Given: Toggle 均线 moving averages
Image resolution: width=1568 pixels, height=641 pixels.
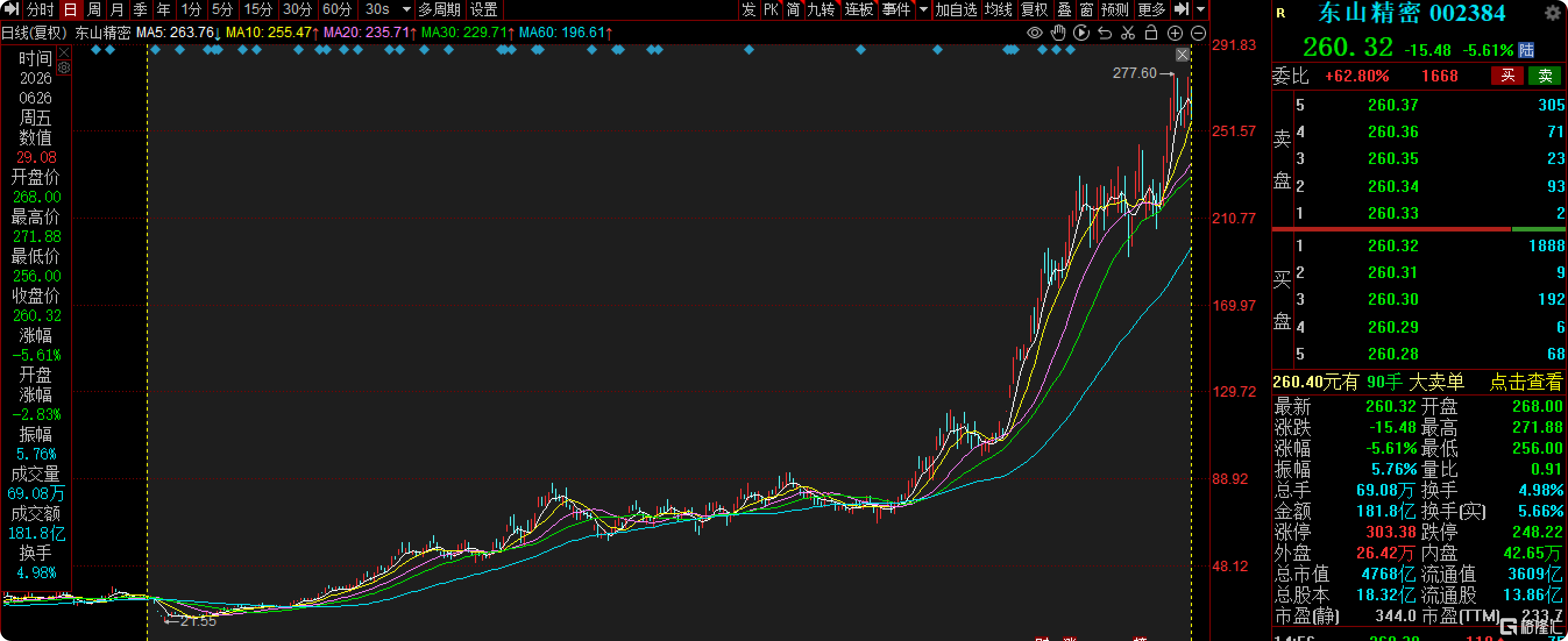Looking at the screenshot, I should click(998, 9).
